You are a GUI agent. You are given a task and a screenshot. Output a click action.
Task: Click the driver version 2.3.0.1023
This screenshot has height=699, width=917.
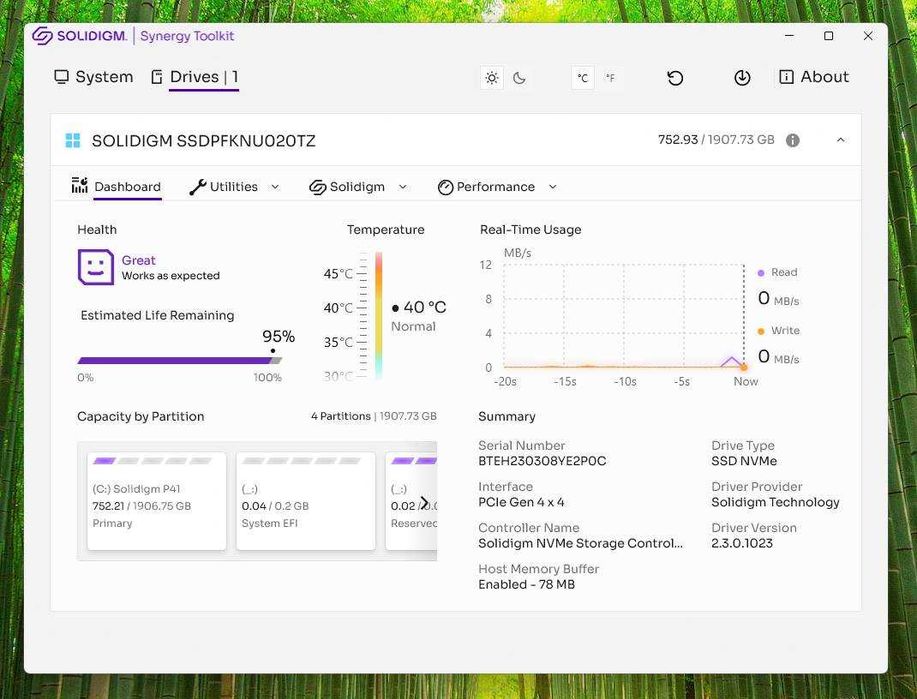coord(742,543)
